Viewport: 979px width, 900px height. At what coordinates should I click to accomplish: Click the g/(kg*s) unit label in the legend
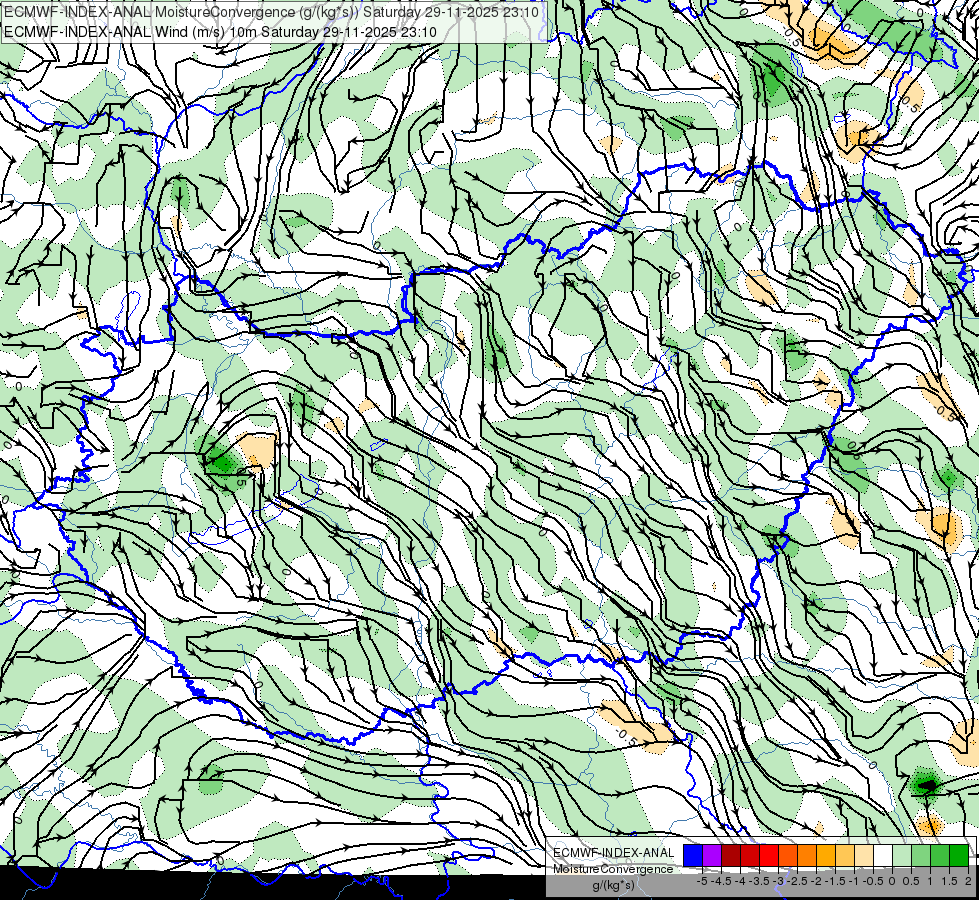[x=614, y=886]
